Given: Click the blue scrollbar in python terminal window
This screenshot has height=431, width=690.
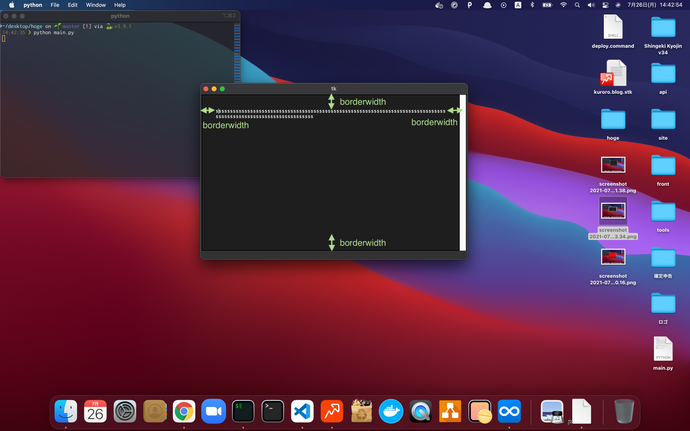Looking at the screenshot, I should pos(237,53).
